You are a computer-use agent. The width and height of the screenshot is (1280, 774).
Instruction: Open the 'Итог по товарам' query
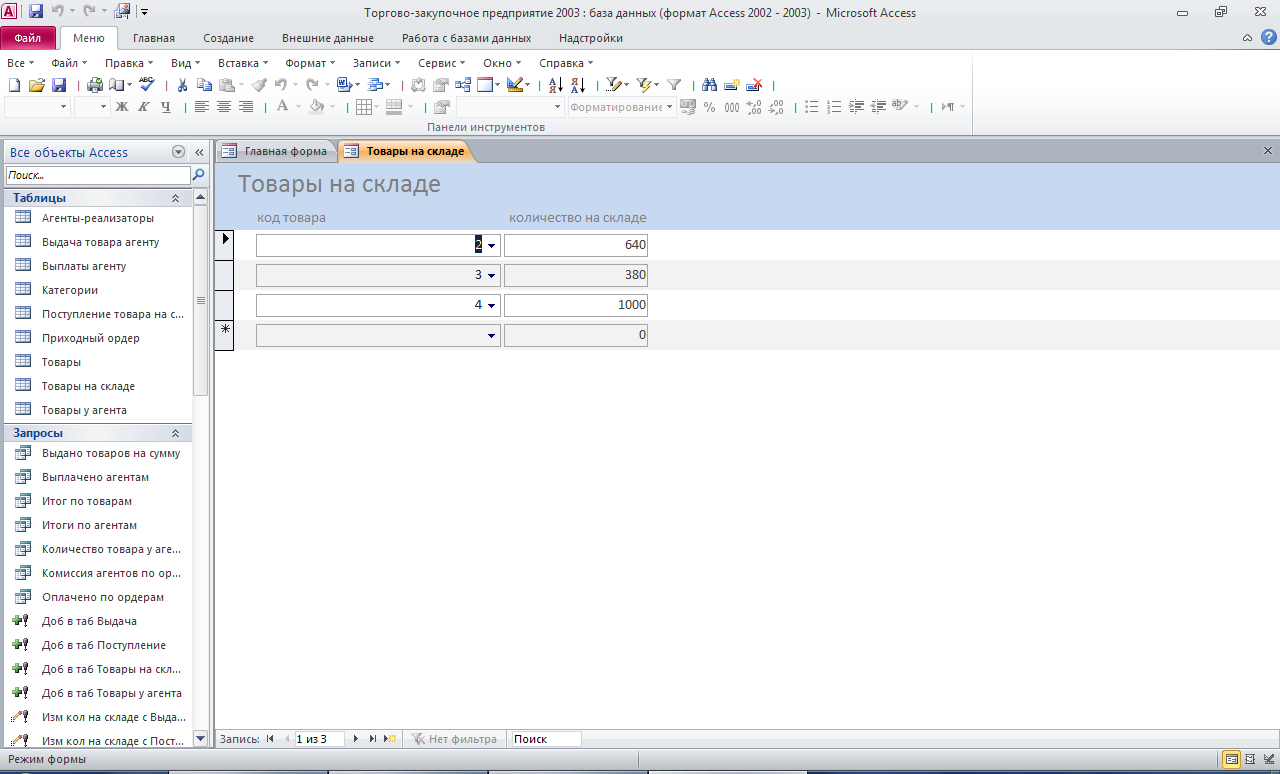pos(87,501)
